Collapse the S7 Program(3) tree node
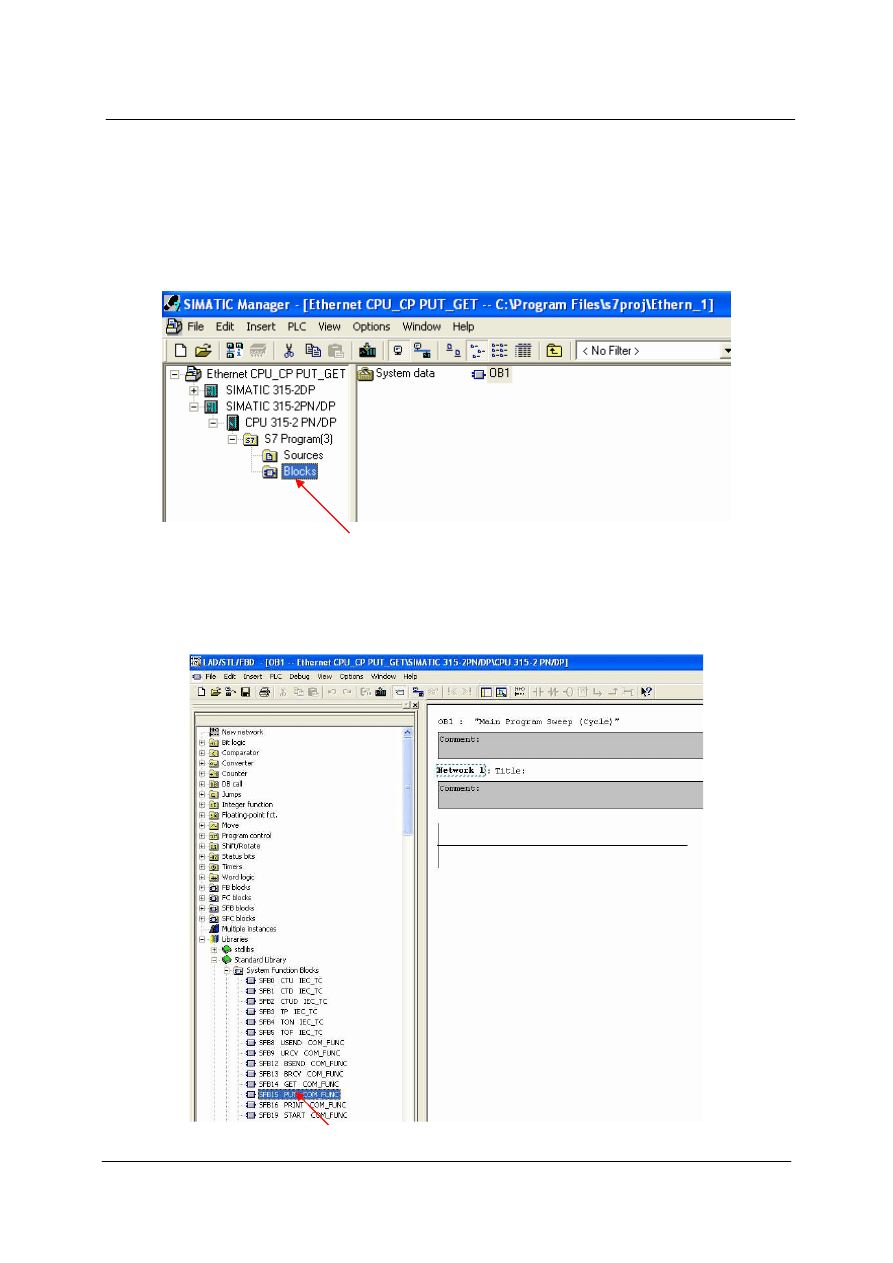This screenshot has height=1263, width=893. 233,439
